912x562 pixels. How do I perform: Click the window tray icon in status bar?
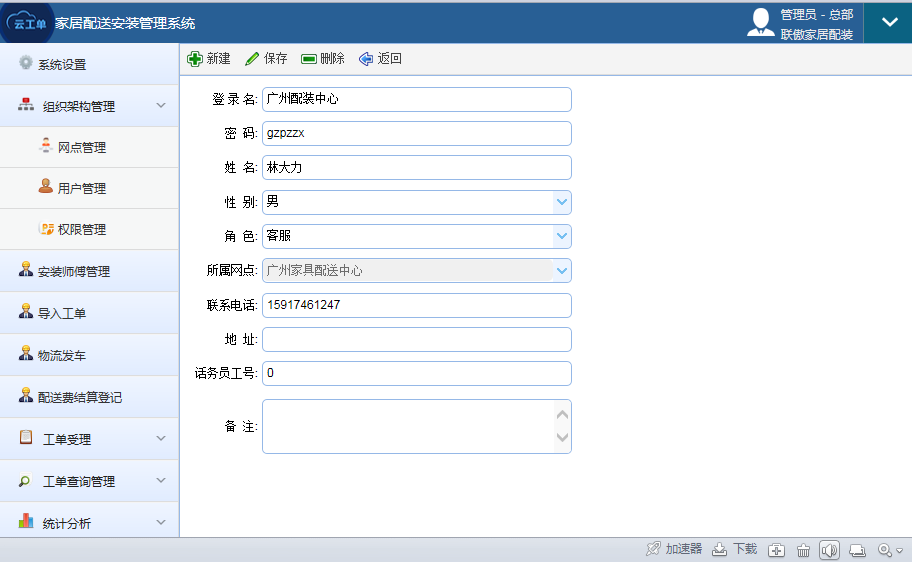(857, 550)
